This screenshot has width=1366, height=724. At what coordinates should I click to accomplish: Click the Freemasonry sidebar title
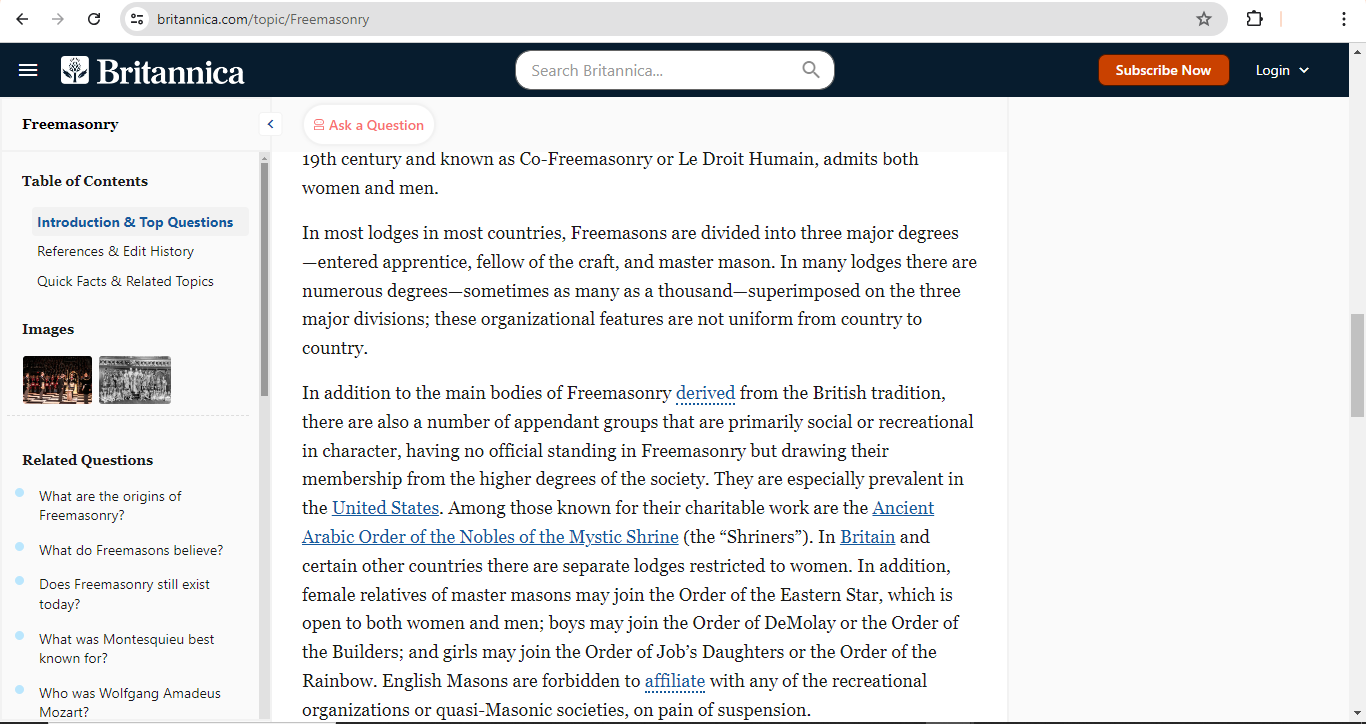pos(70,124)
